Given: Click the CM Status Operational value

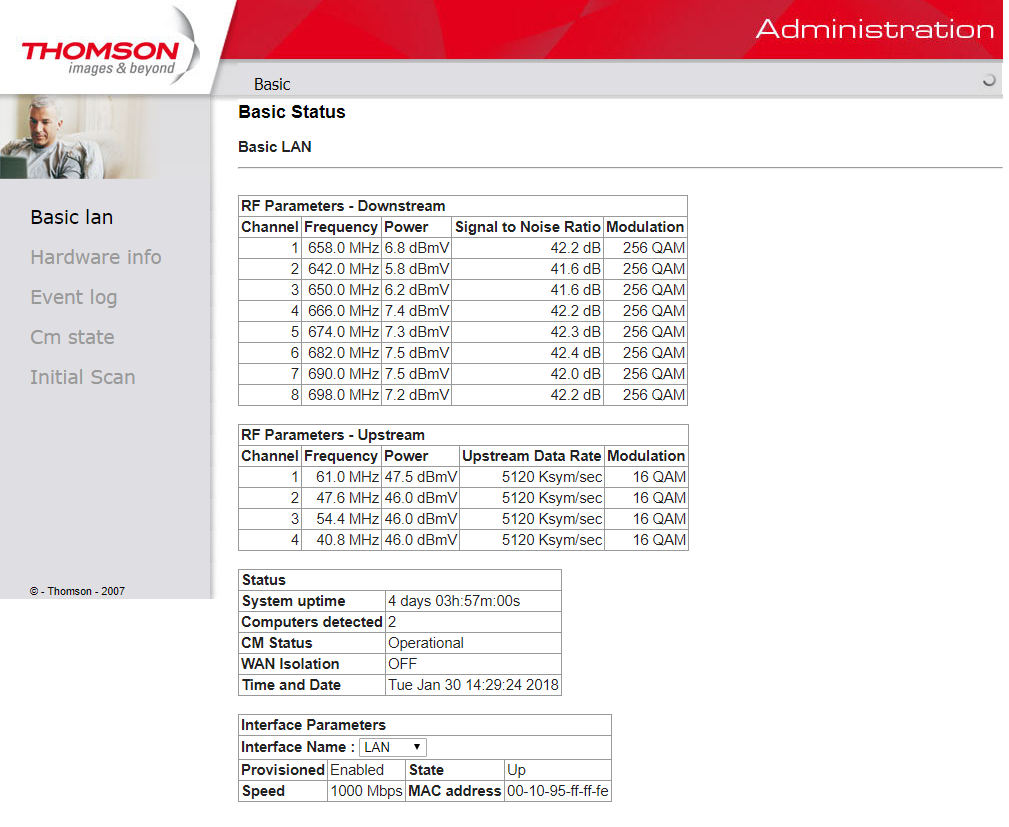Looking at the screenshot, I should pos(426,643).
